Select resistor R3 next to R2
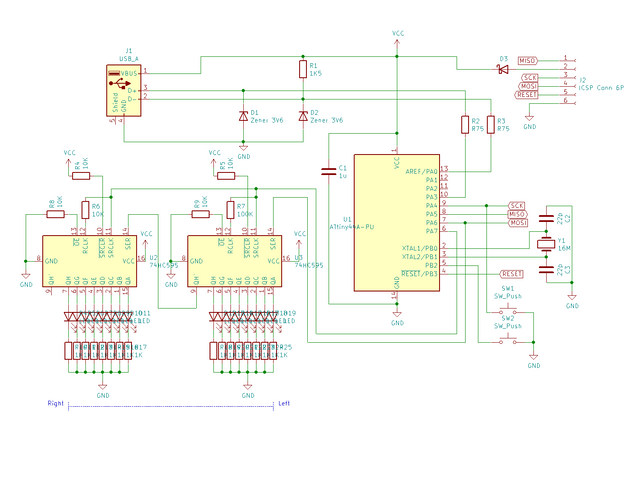The height and width of the screenshot is (480, 640). coord(490,124)
